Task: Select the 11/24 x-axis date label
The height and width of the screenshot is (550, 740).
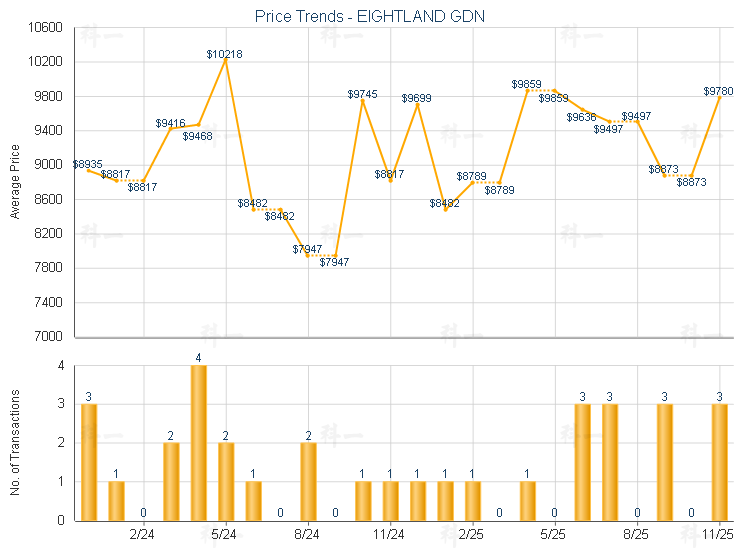Action: [x=390, y=535]
